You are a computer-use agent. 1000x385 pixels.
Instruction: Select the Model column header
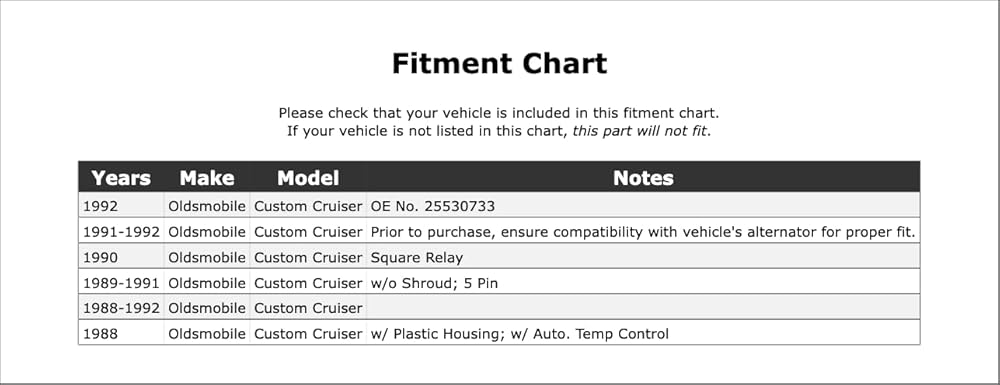tap(308, 178)
